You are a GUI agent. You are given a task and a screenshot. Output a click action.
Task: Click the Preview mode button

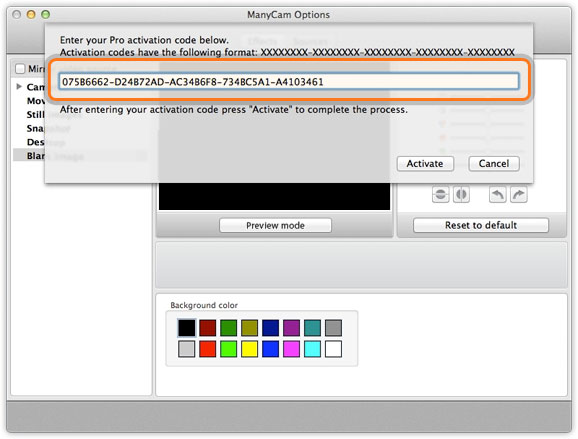(275, 225)
